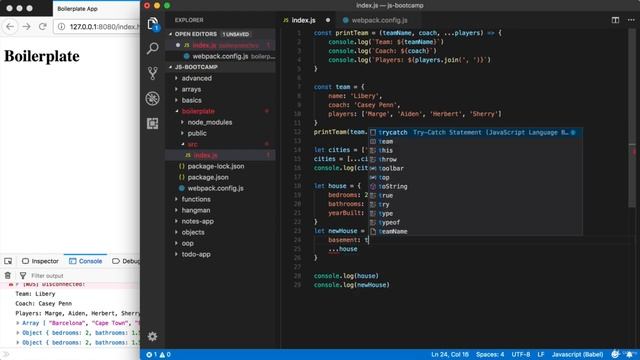640x360 pixels.
Task: Open the Extensions view in activity bar
Action: [x=153, y=124]
